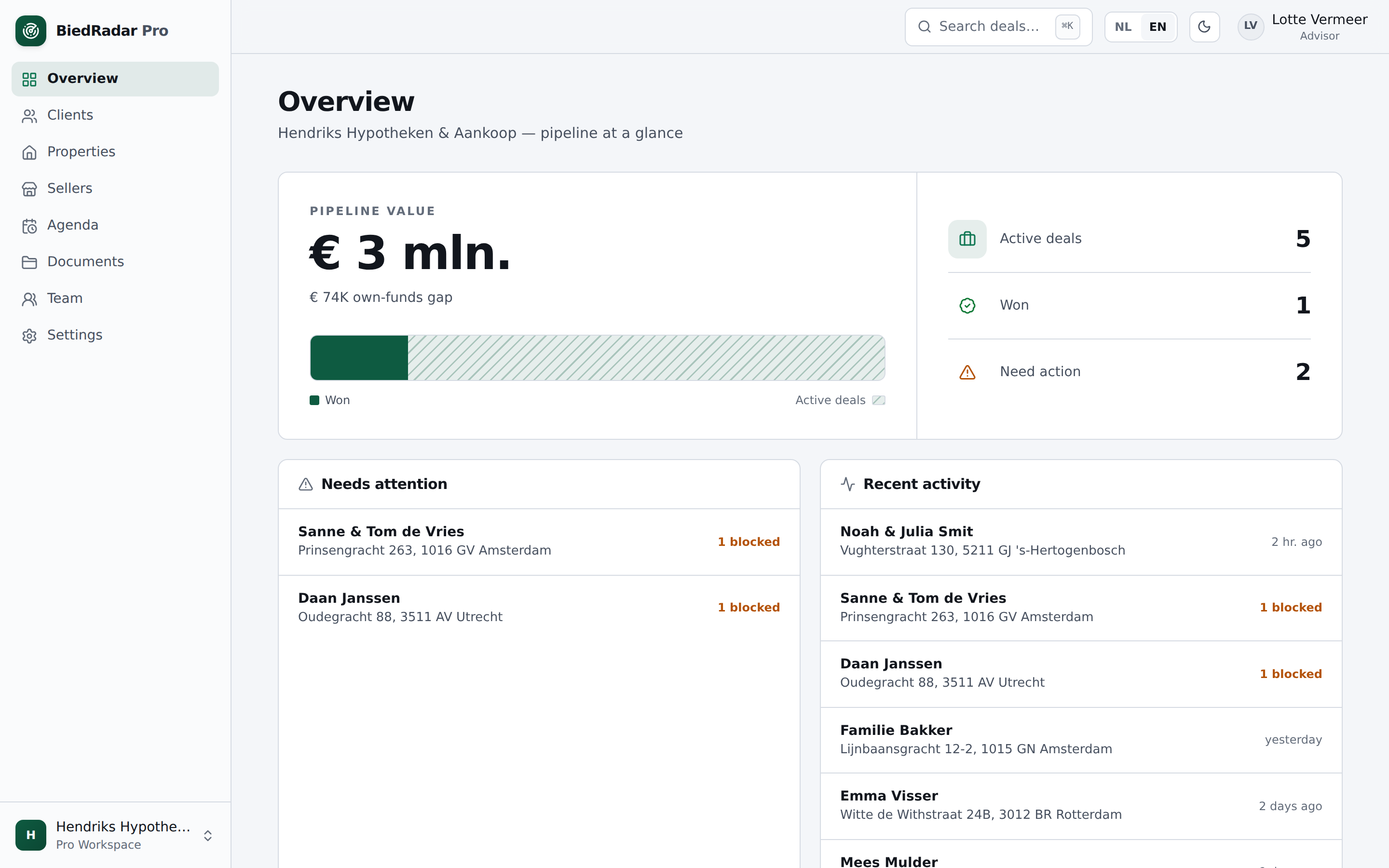Open Properties from the sidebar

[115, 152]
